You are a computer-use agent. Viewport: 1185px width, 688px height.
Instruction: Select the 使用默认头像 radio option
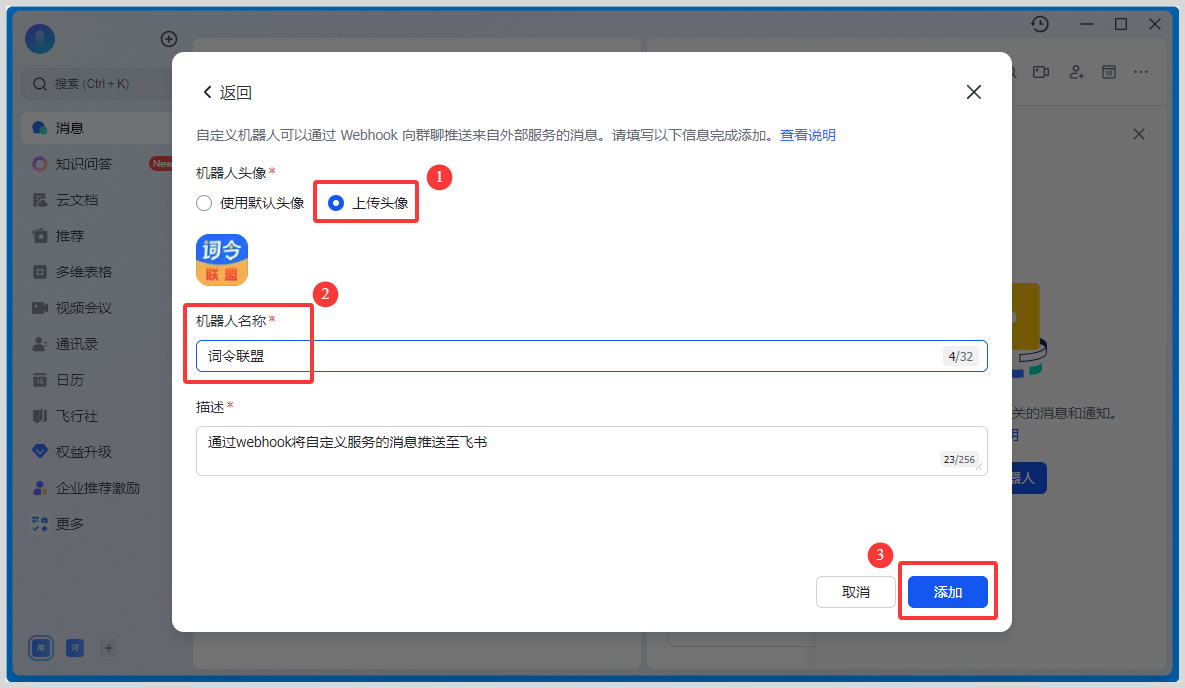pos(204,203)
